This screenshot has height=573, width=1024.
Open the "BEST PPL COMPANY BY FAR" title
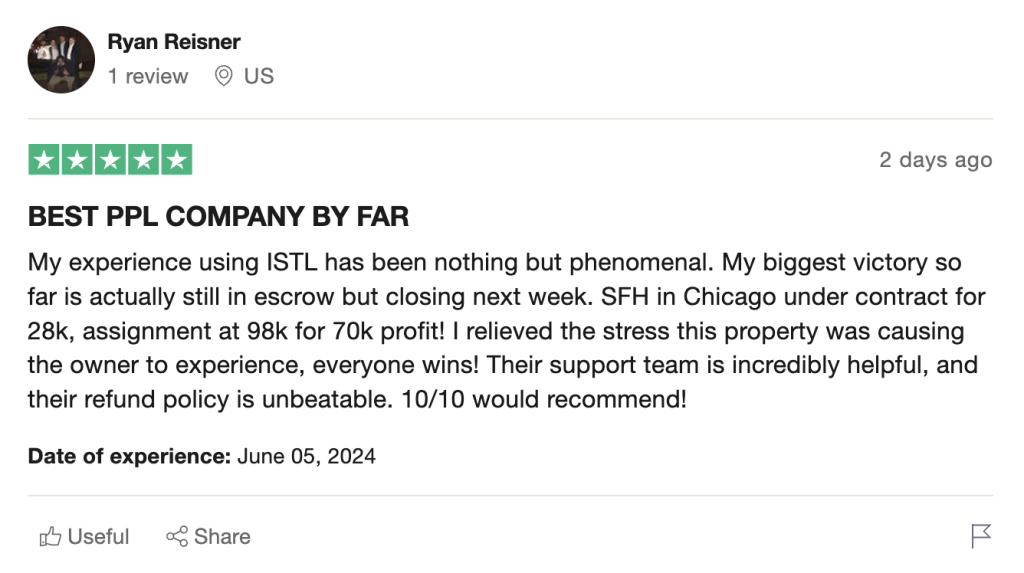point(218,217)
